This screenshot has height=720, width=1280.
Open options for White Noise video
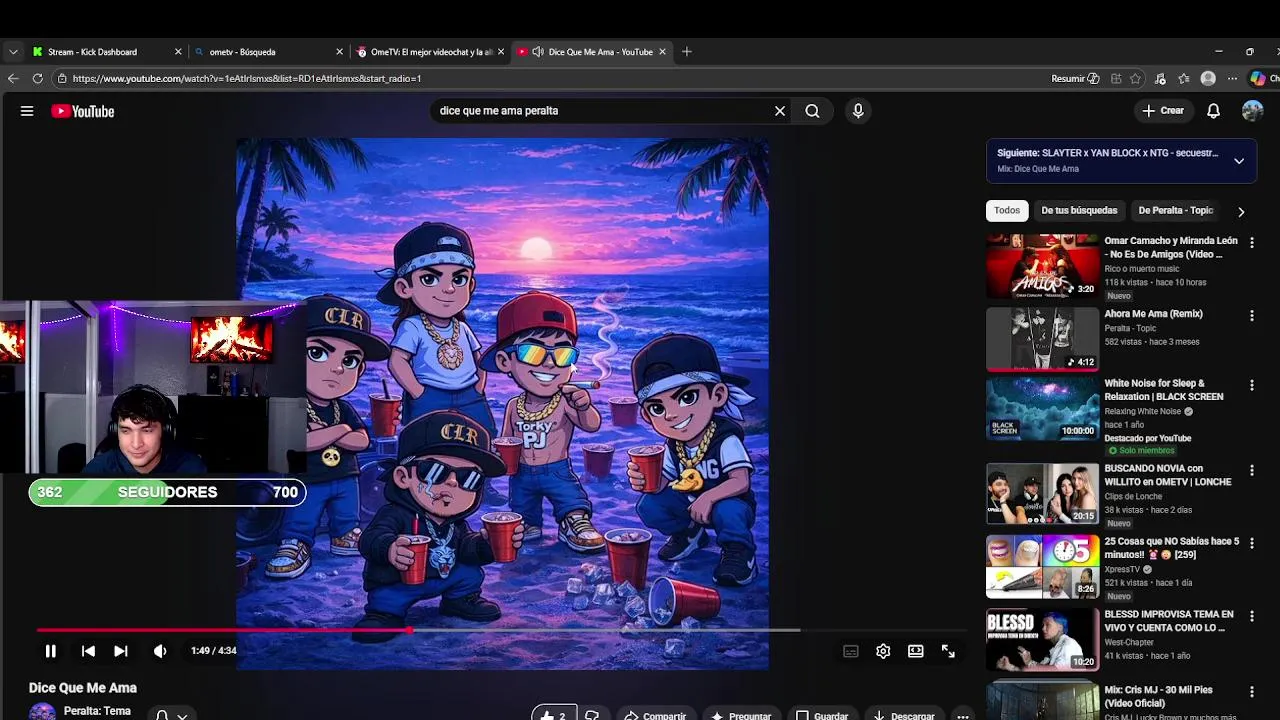click(1251, 385)
